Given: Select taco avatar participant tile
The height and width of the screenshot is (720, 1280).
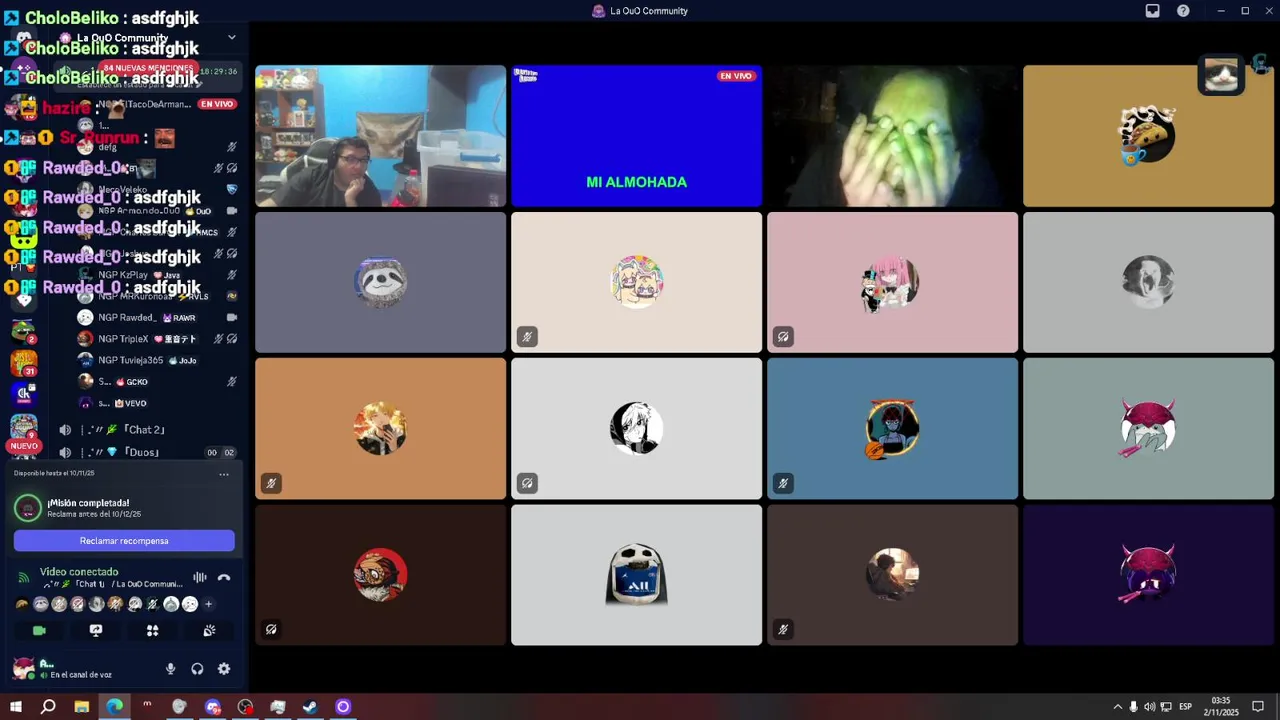Looking at the screenshot, I should pyautogui.click(x=1148, y=136).
